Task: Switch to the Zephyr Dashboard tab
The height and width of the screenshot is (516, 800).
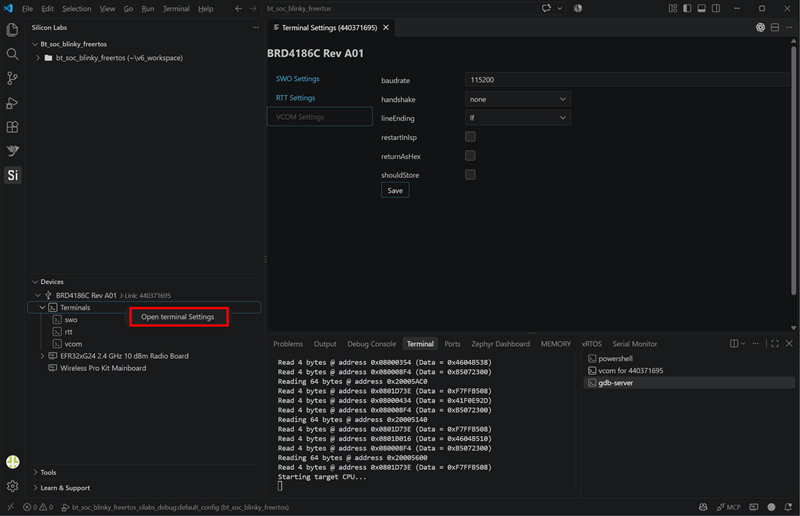Action: tap(500, 343)
